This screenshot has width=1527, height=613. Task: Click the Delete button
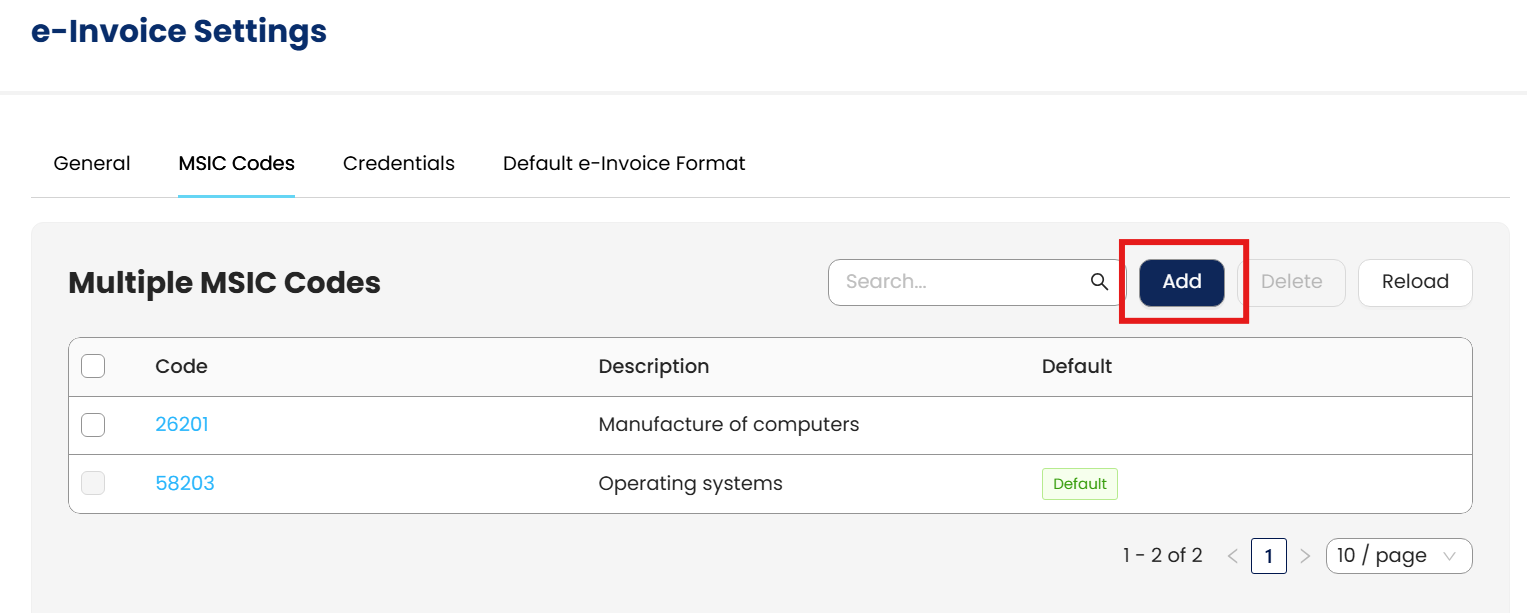[1291, 282]
